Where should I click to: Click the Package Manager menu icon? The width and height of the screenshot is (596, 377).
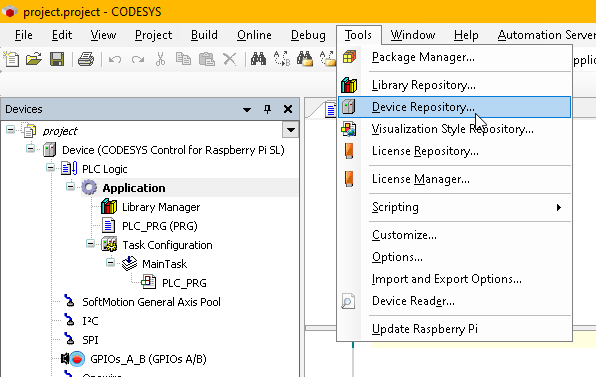[349, 57]
